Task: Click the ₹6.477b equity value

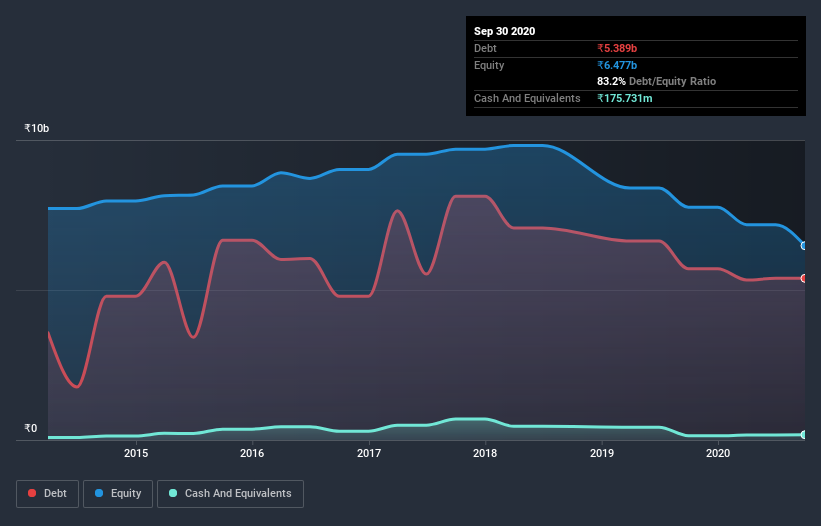Action: click(x=617, y=65)
